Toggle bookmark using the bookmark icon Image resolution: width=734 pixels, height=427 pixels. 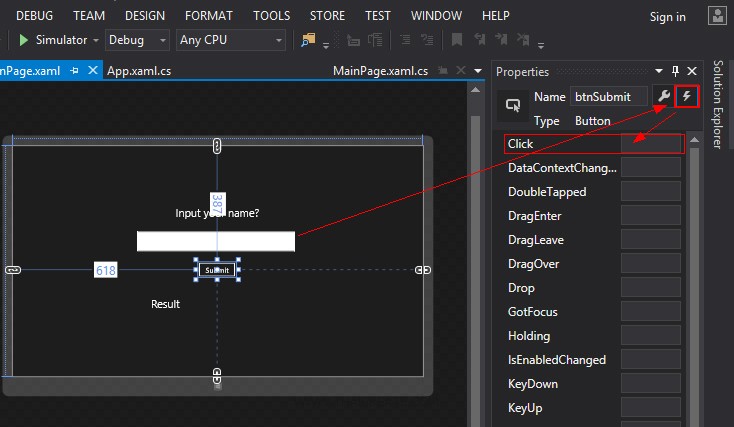point(457,39)
